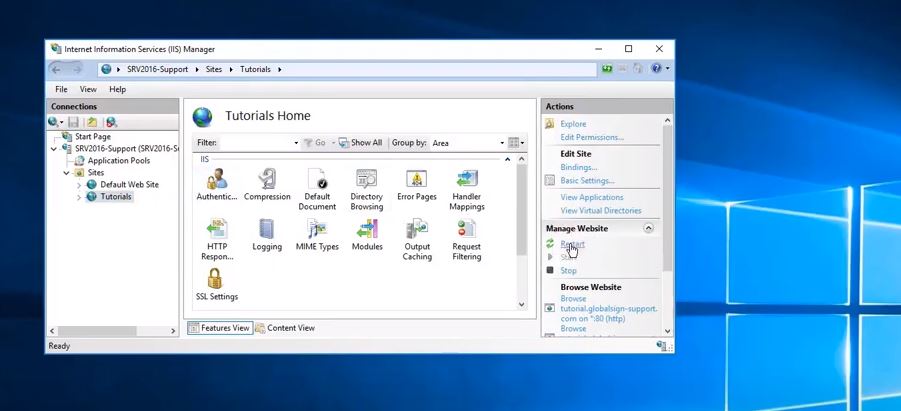Select Application Pools in the tree
The width and height of the screenshot is (901, 411).
click(119, 160)
